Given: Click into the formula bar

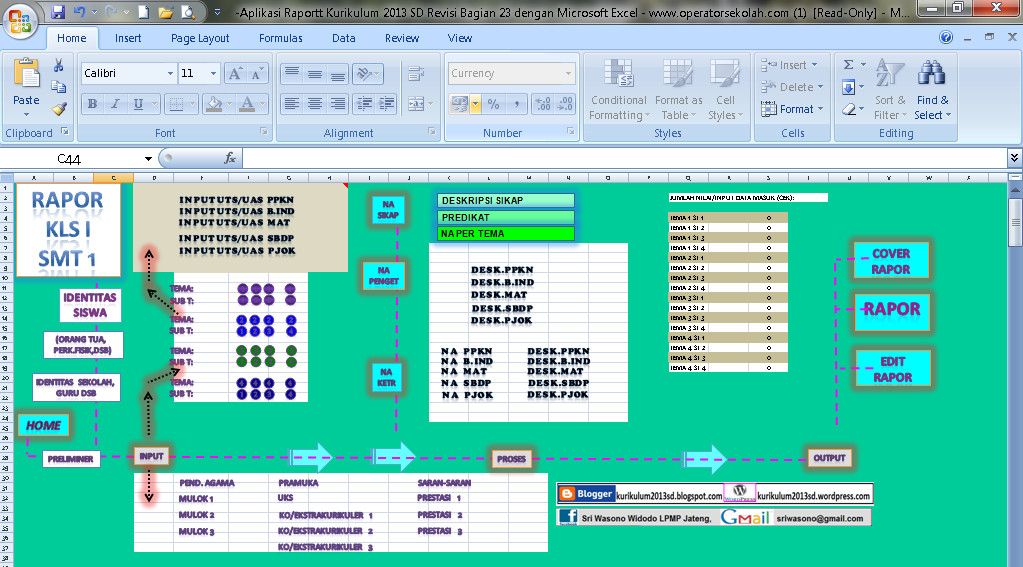Looking at the screenshot, I should [x=625, y=159].
